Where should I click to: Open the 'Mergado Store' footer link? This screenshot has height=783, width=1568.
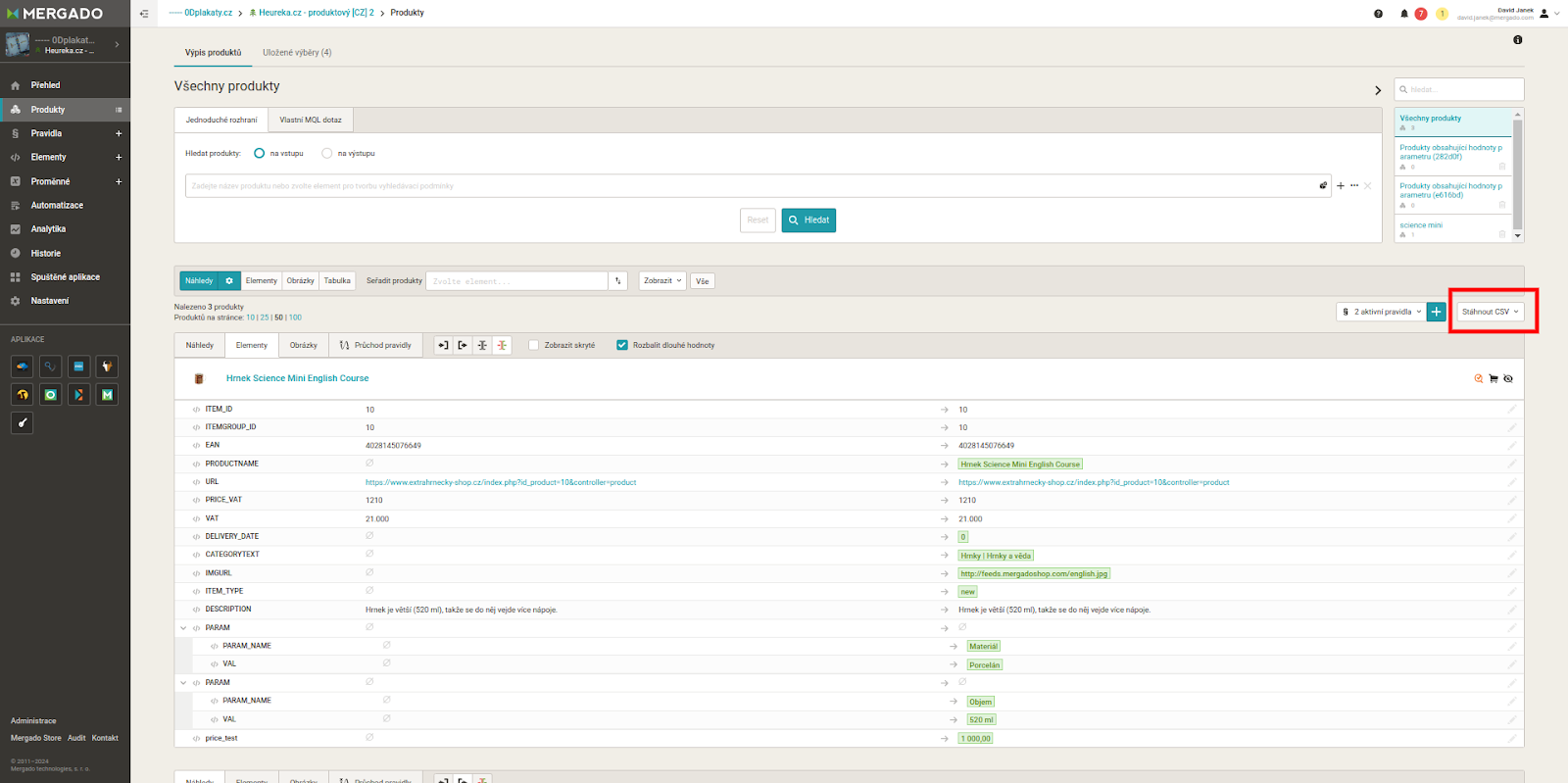pyautogui.click(x=36, y=738)
